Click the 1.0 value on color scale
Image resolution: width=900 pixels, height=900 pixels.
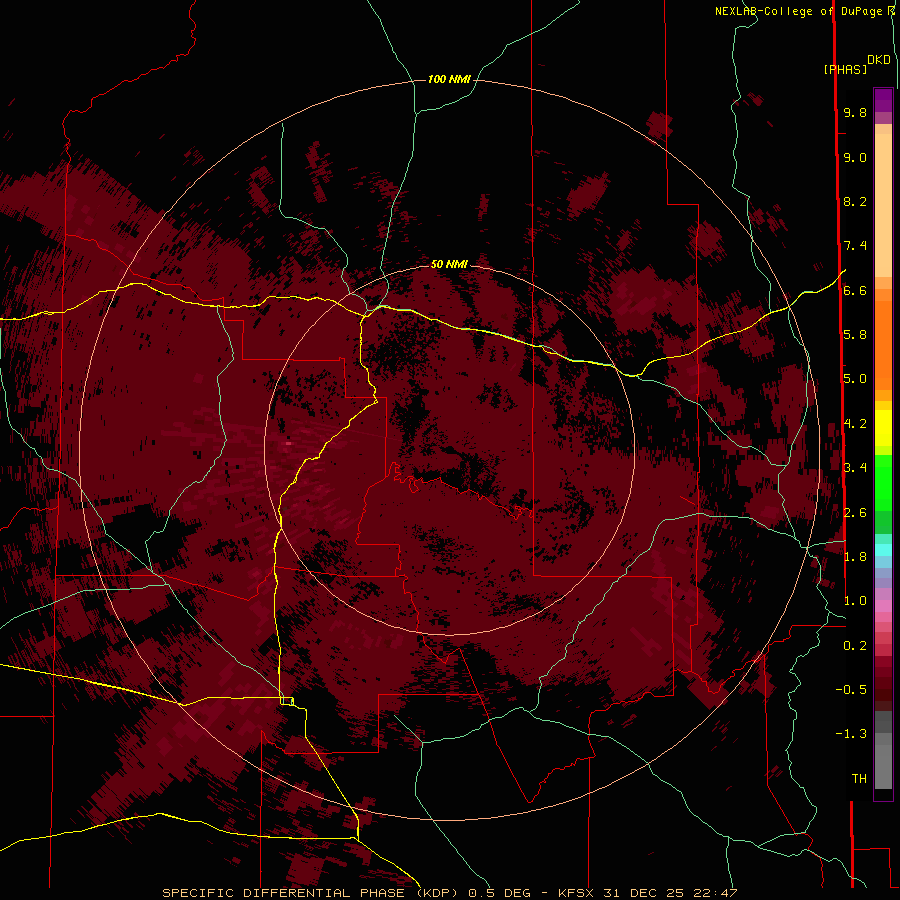(855, 601)
